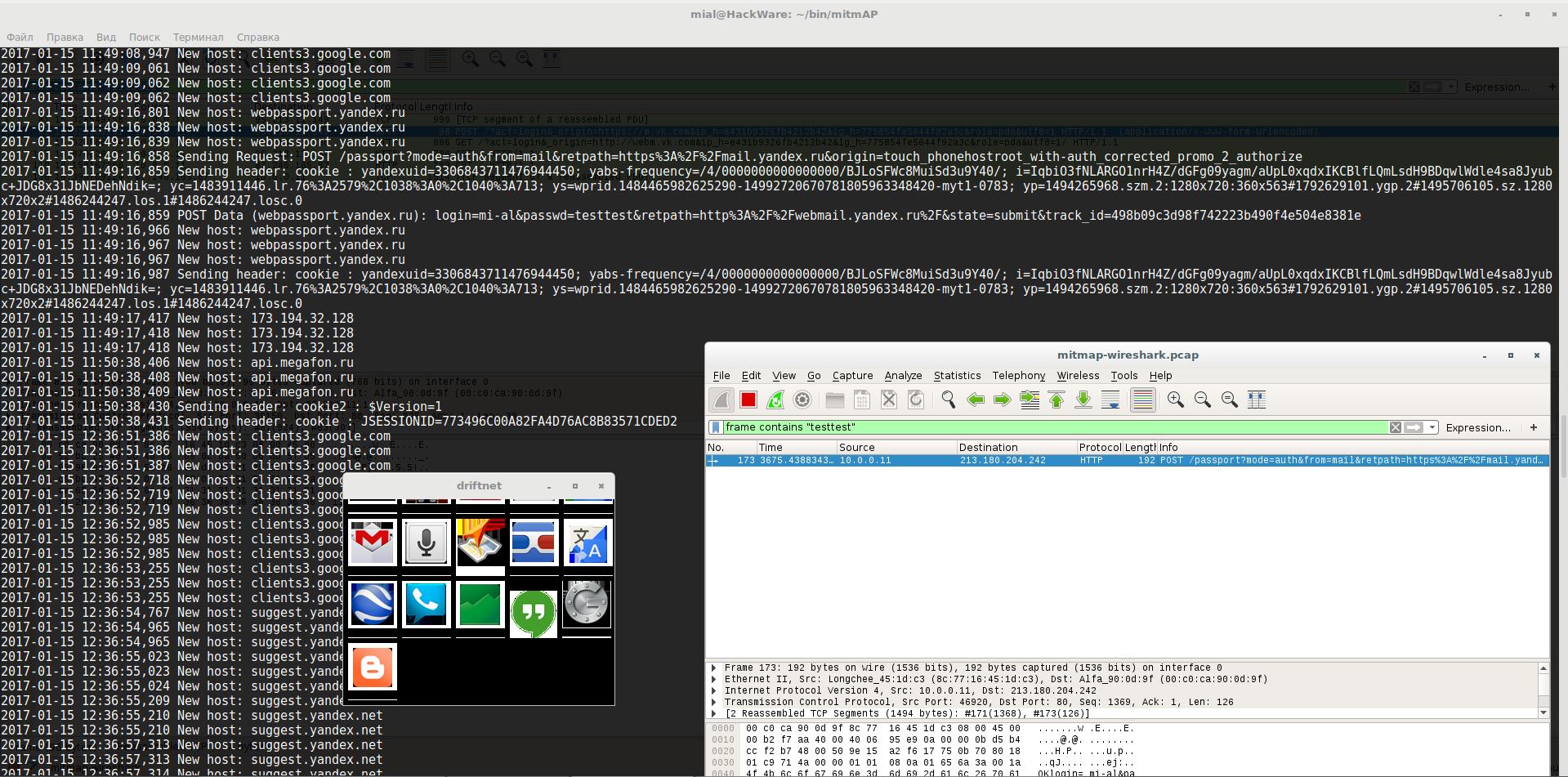The image size is (1568, 777).
Task: Open capture options gear icon
Action: point(802,400)
